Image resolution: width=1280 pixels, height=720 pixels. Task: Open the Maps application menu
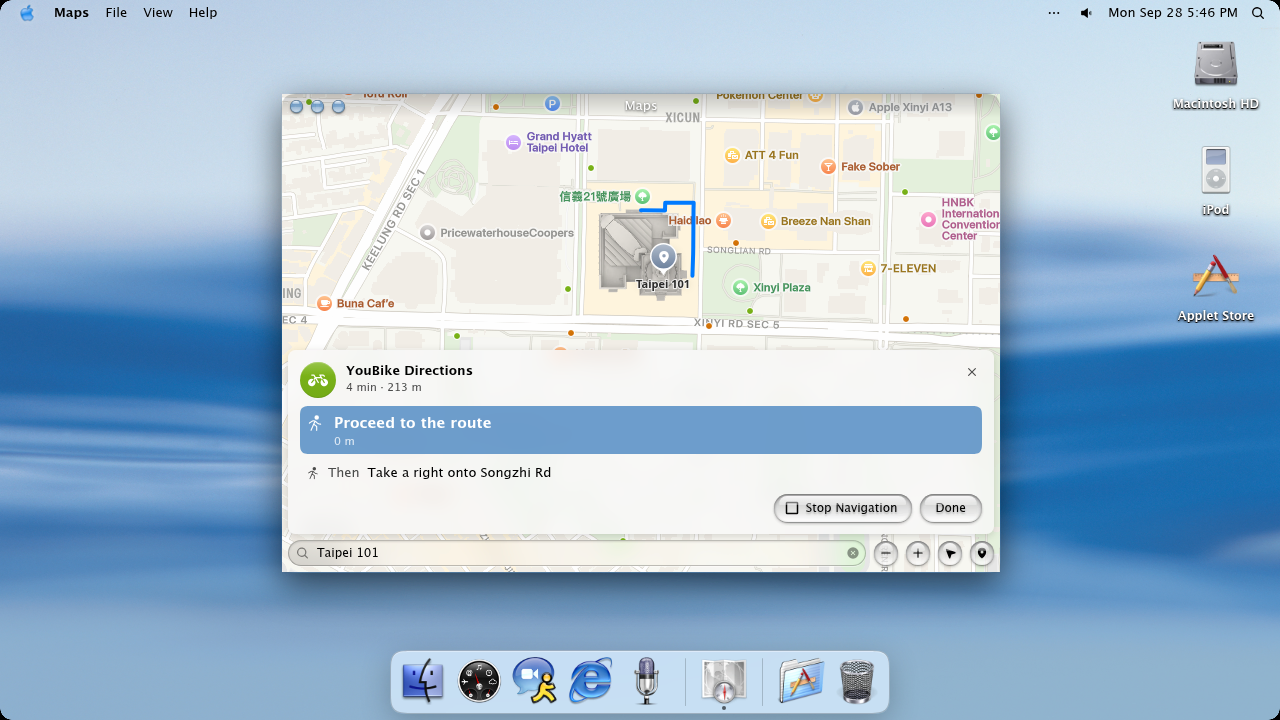(71, 13)
